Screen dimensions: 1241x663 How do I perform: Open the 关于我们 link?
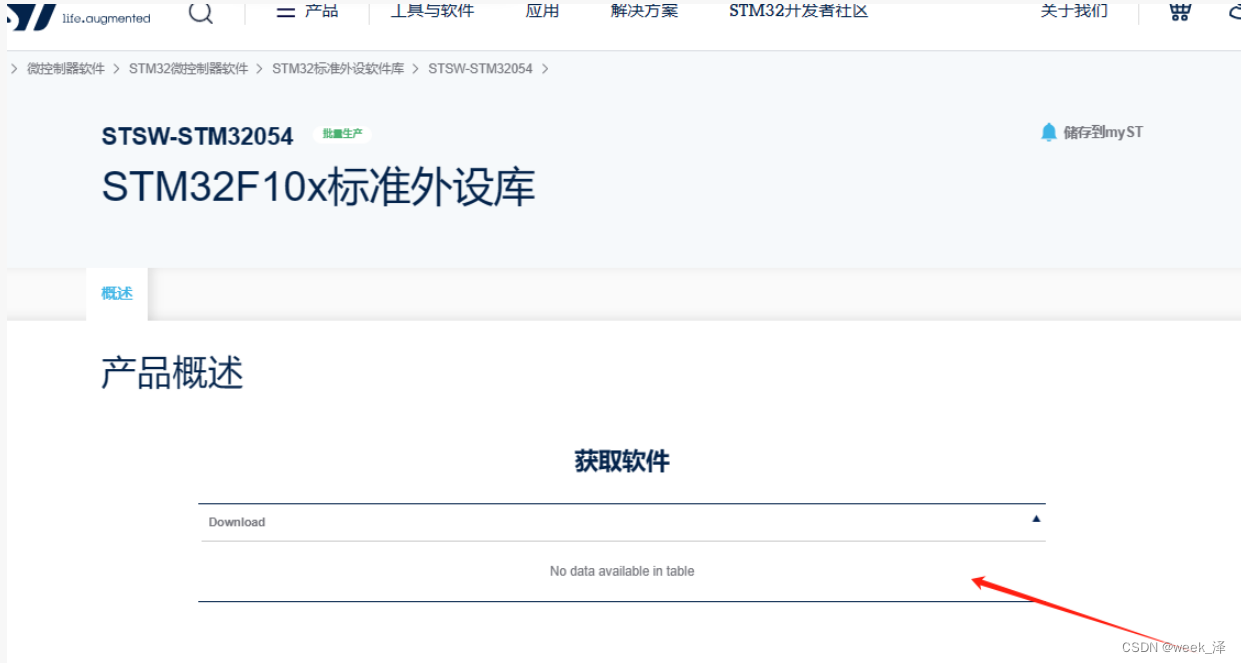click(x=1074, y=11)
